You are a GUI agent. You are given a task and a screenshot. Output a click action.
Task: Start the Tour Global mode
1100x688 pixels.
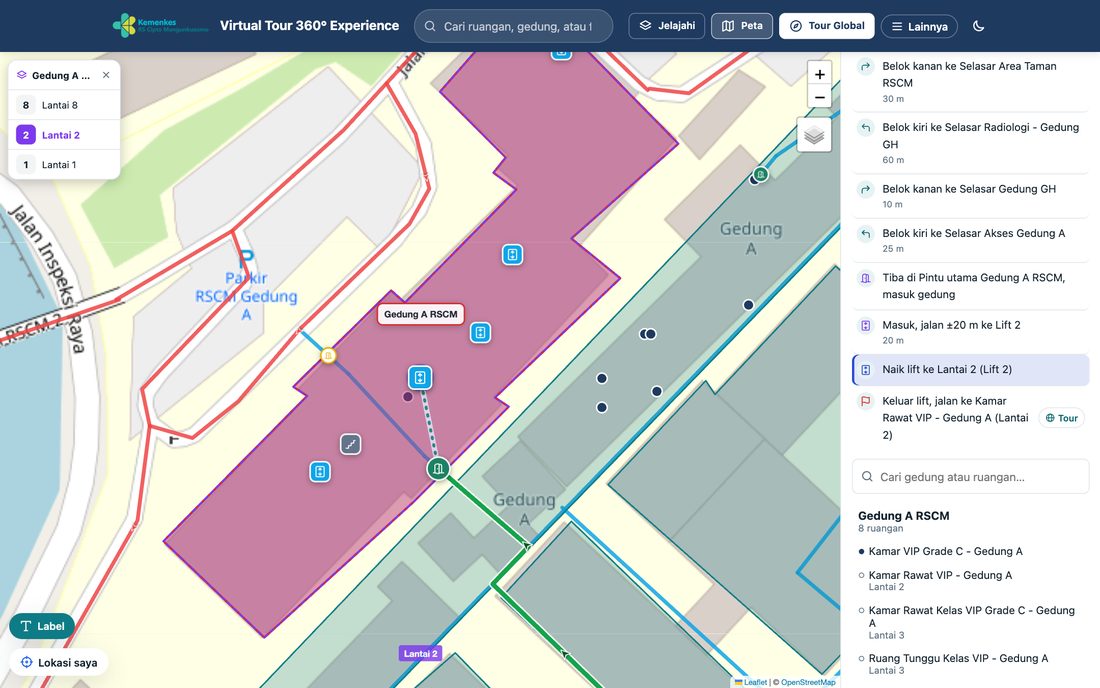826,26
